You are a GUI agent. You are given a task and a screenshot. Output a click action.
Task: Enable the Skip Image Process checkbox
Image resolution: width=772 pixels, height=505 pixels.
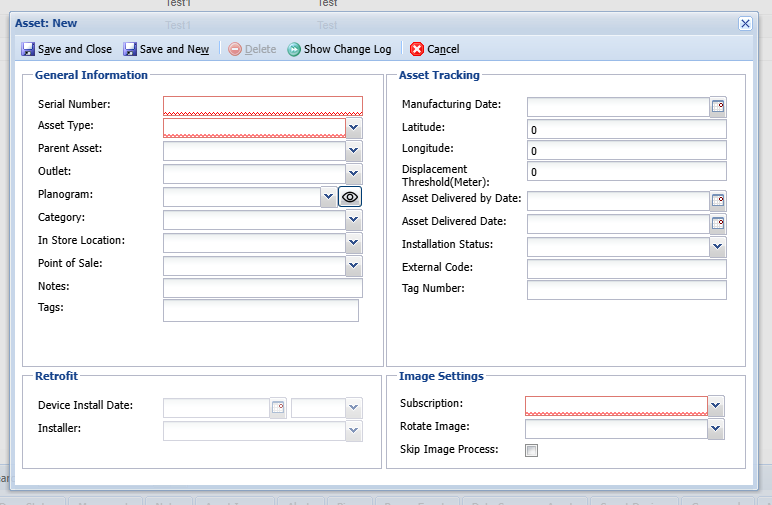532,450
